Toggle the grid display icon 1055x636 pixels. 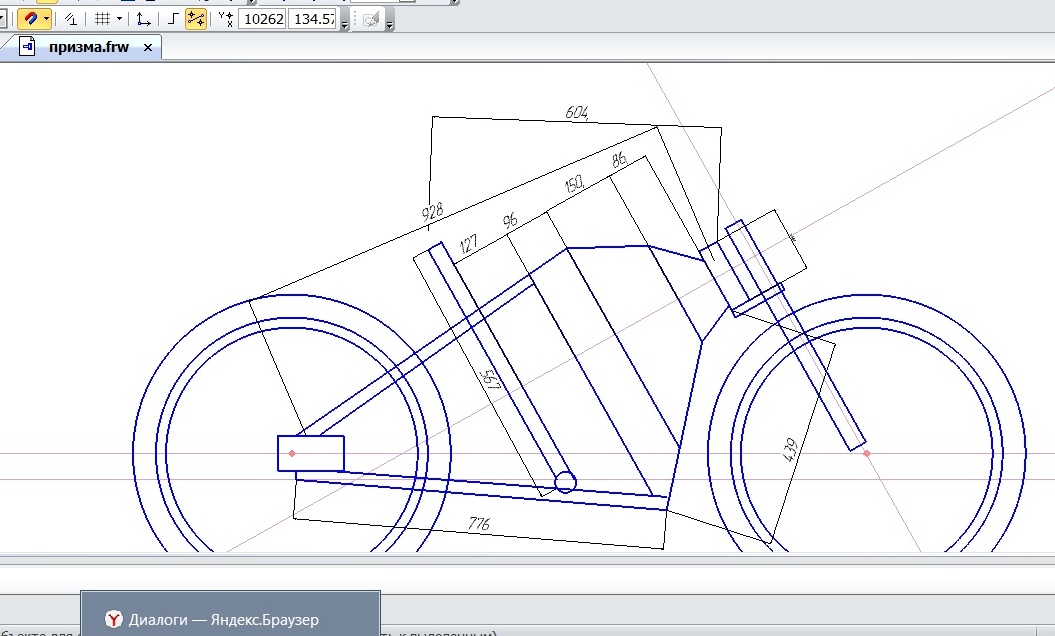pos(102,19)
